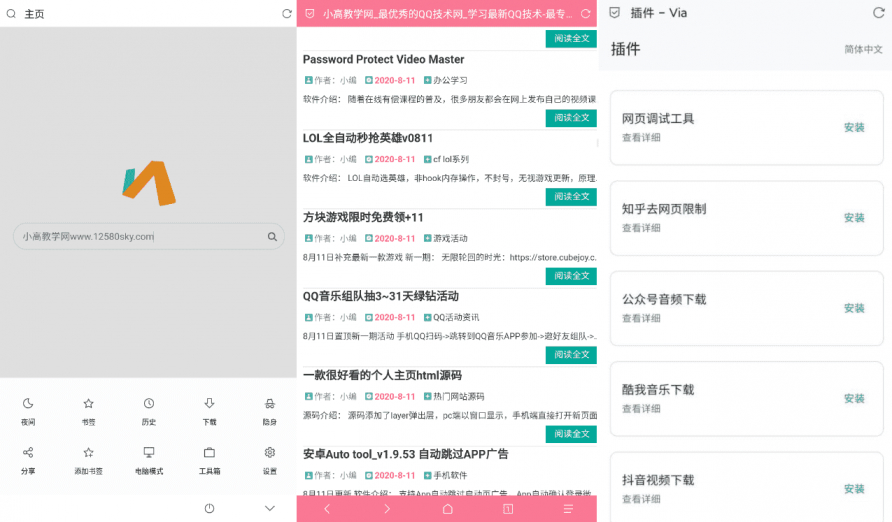Screen dimensions: 892x522
Task: Install the 网页调试工具 plugin
Action: (x=854, y=127)
